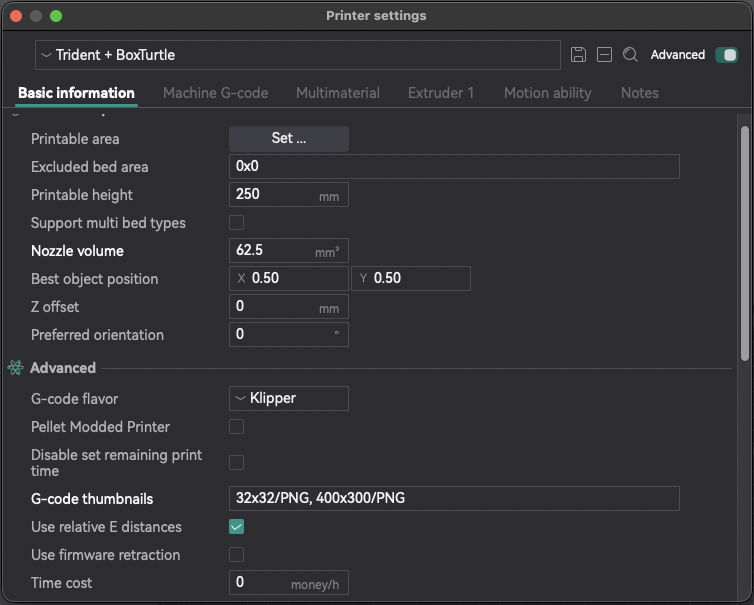This screenshot has width=754, height=605.
Task: Open the G-code flavor Klipper dropdown
Action: (289, 398)
